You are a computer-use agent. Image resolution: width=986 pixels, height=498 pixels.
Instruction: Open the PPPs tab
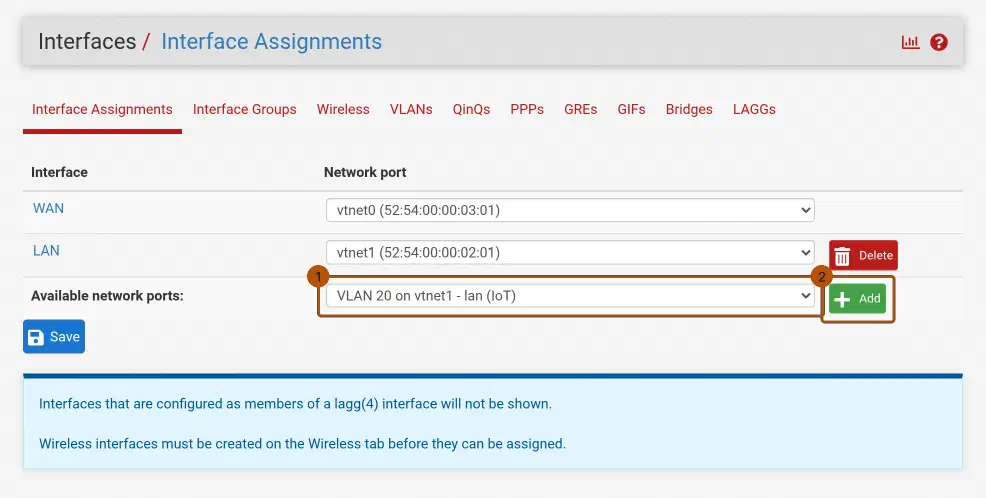[x=527, y=109]
